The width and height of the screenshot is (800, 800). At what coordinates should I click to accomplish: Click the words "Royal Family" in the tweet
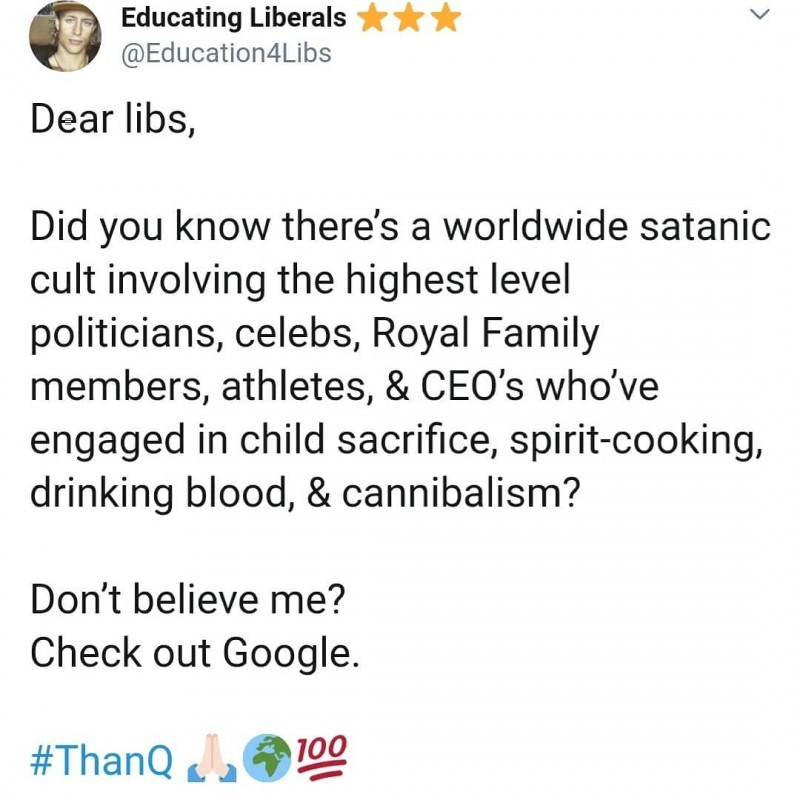coord(486,335)
